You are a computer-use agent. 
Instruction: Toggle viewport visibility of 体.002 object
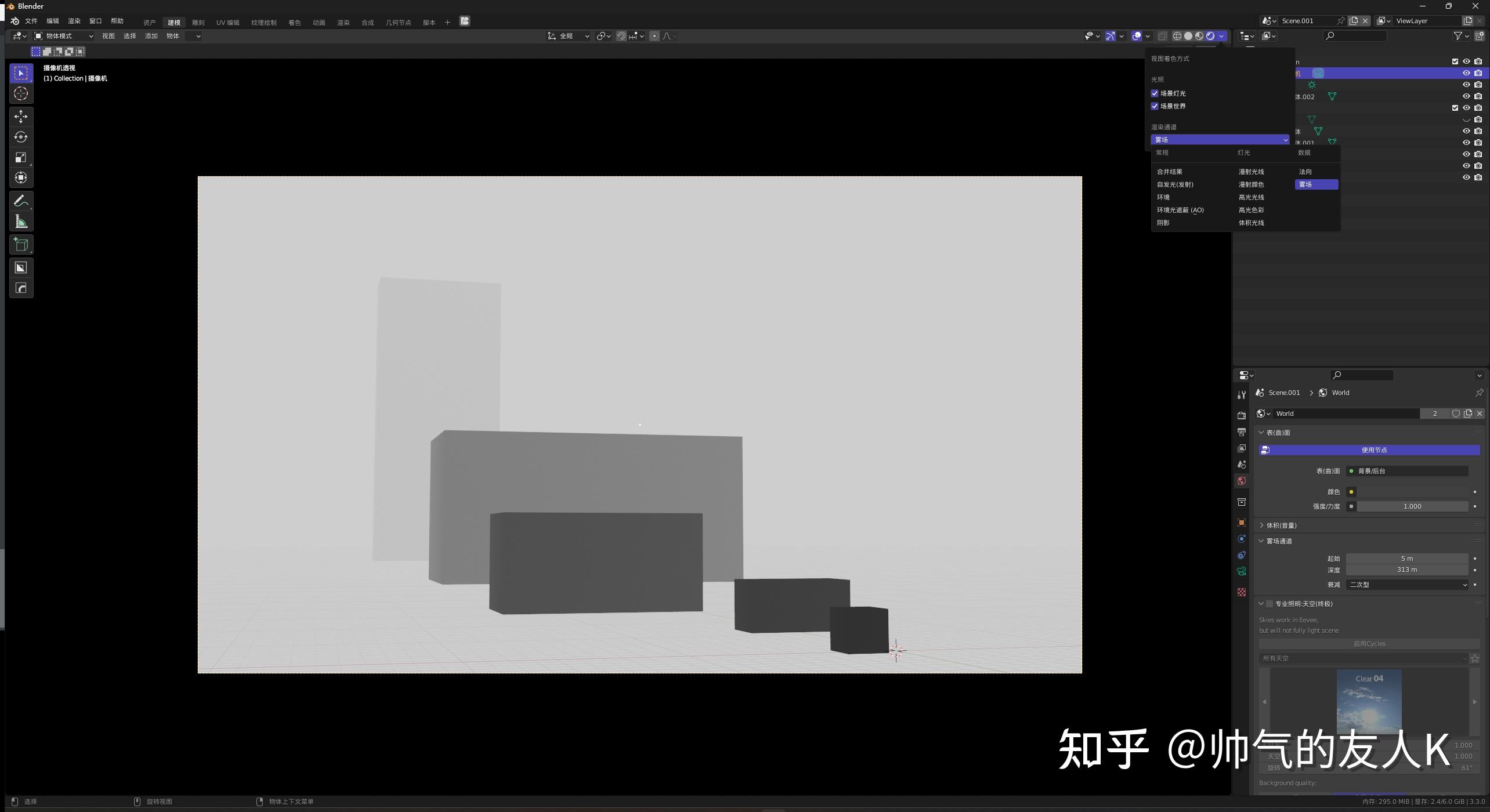click(x=1466, y=96)
